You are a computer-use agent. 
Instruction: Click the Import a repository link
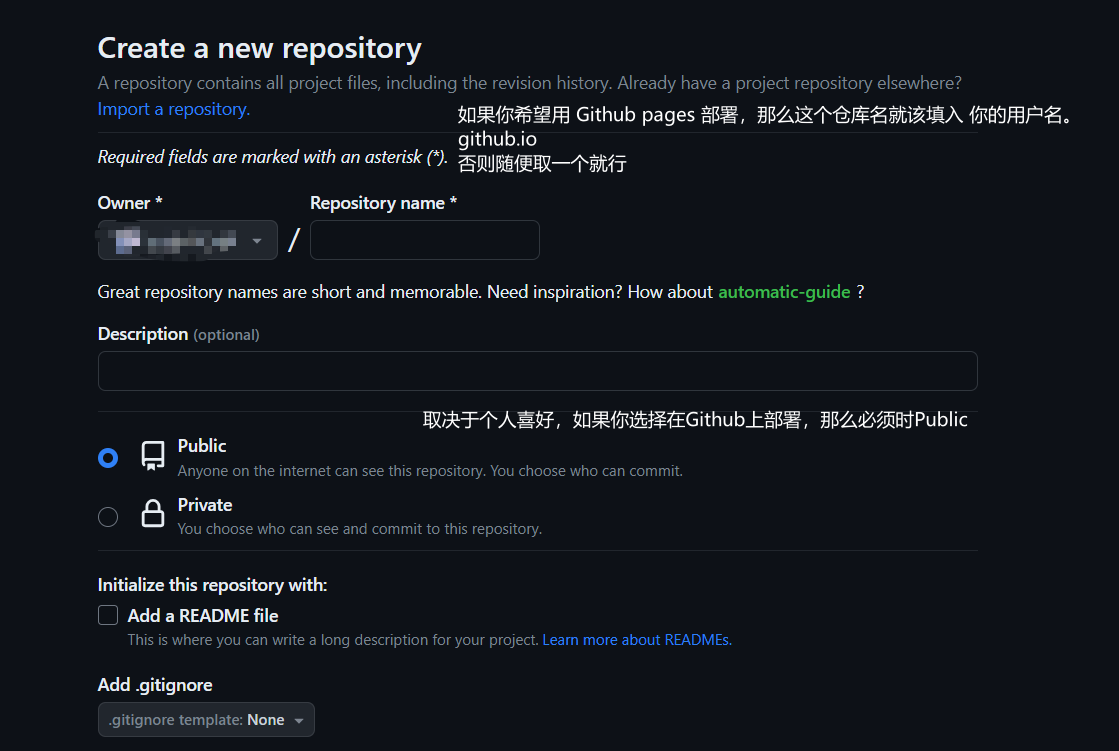point(173,109)
